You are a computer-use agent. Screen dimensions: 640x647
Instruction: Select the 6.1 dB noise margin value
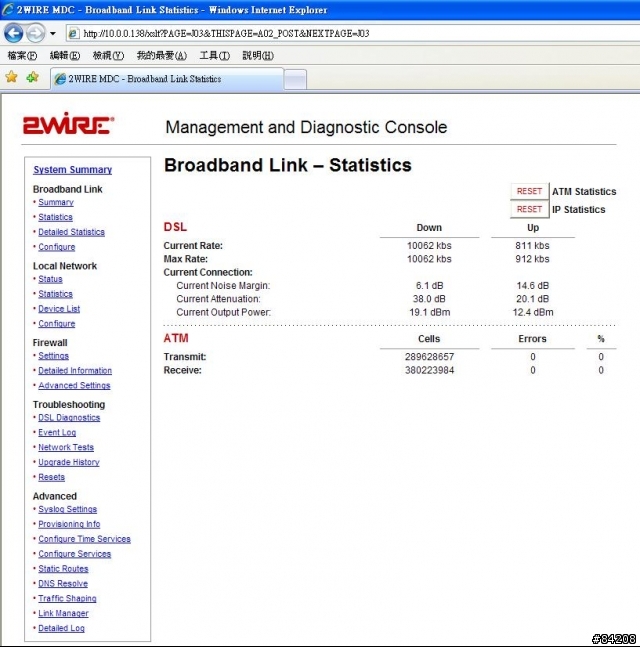click(x=429, y=286)
